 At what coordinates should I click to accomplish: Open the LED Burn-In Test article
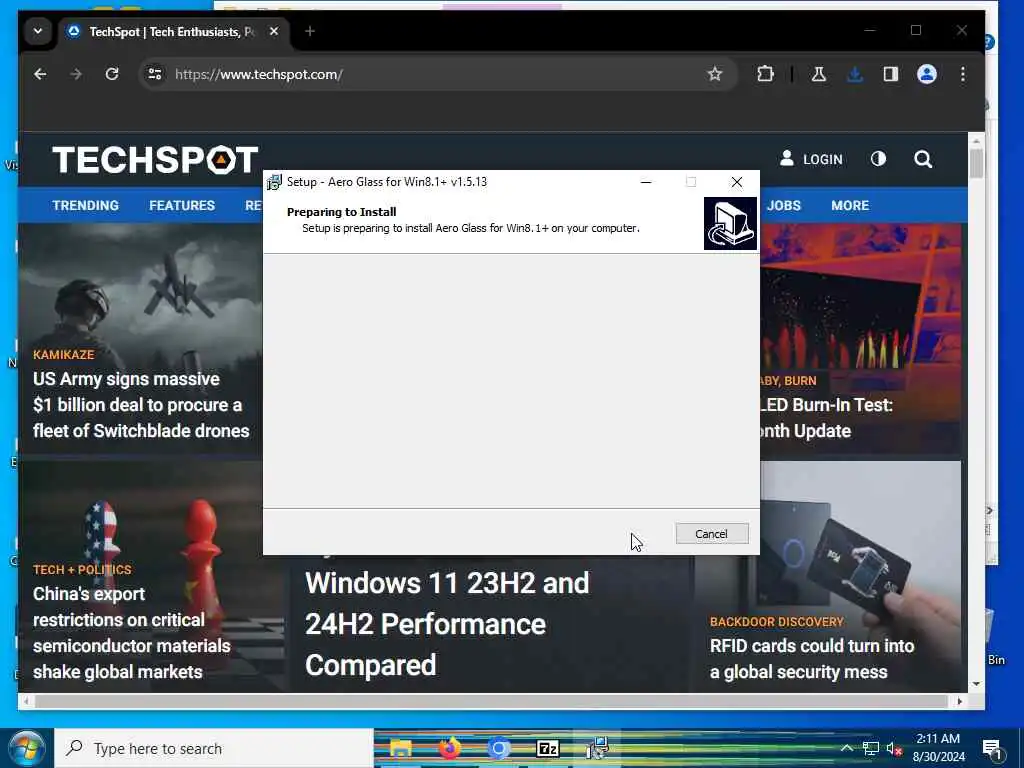point(826,418)
